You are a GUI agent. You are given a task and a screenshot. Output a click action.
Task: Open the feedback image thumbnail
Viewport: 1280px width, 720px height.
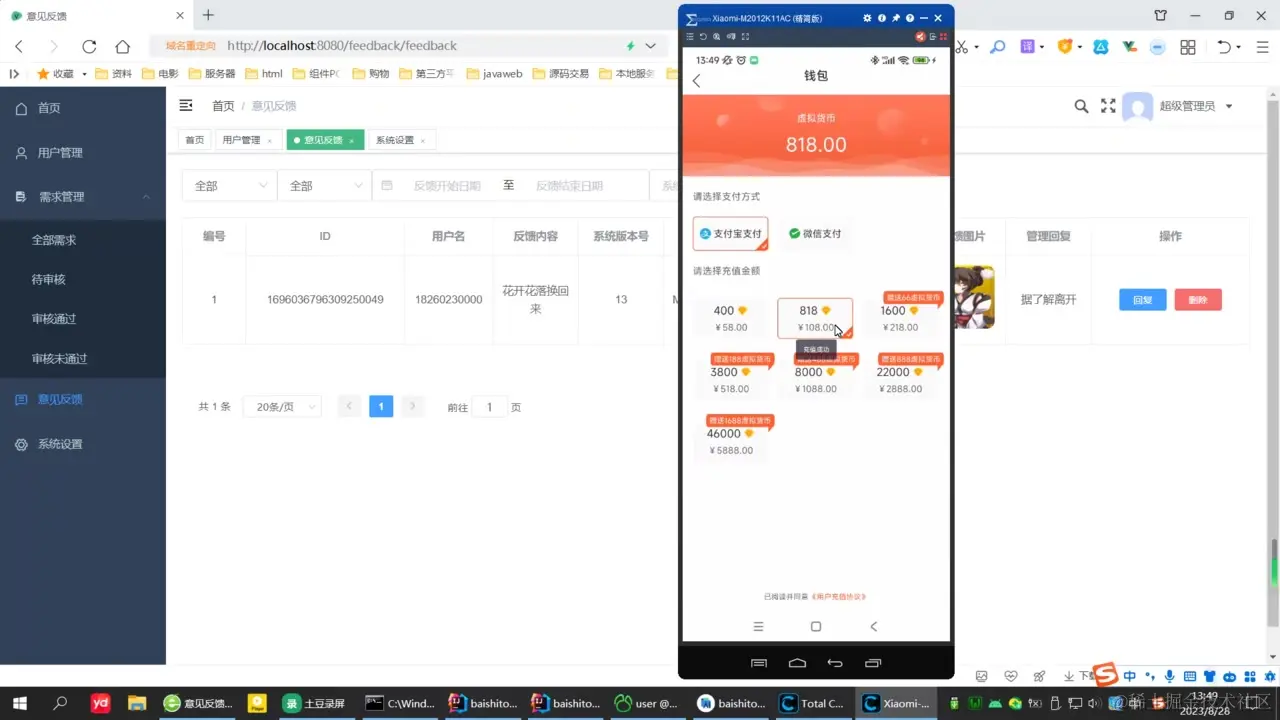(x=975, y=297)
